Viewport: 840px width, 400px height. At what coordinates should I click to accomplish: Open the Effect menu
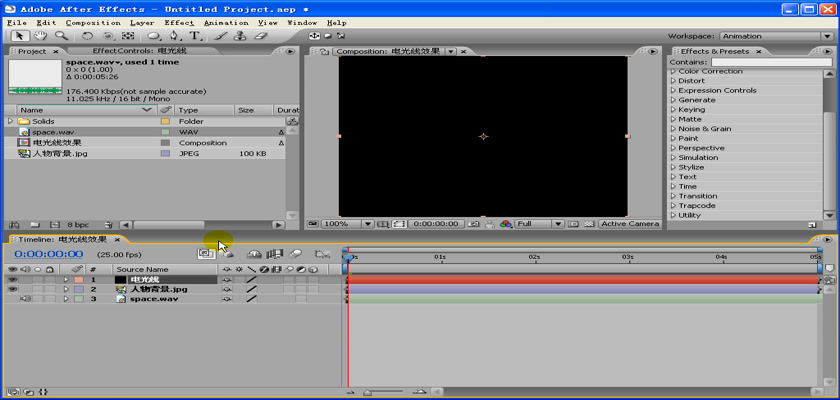point(179,22)
